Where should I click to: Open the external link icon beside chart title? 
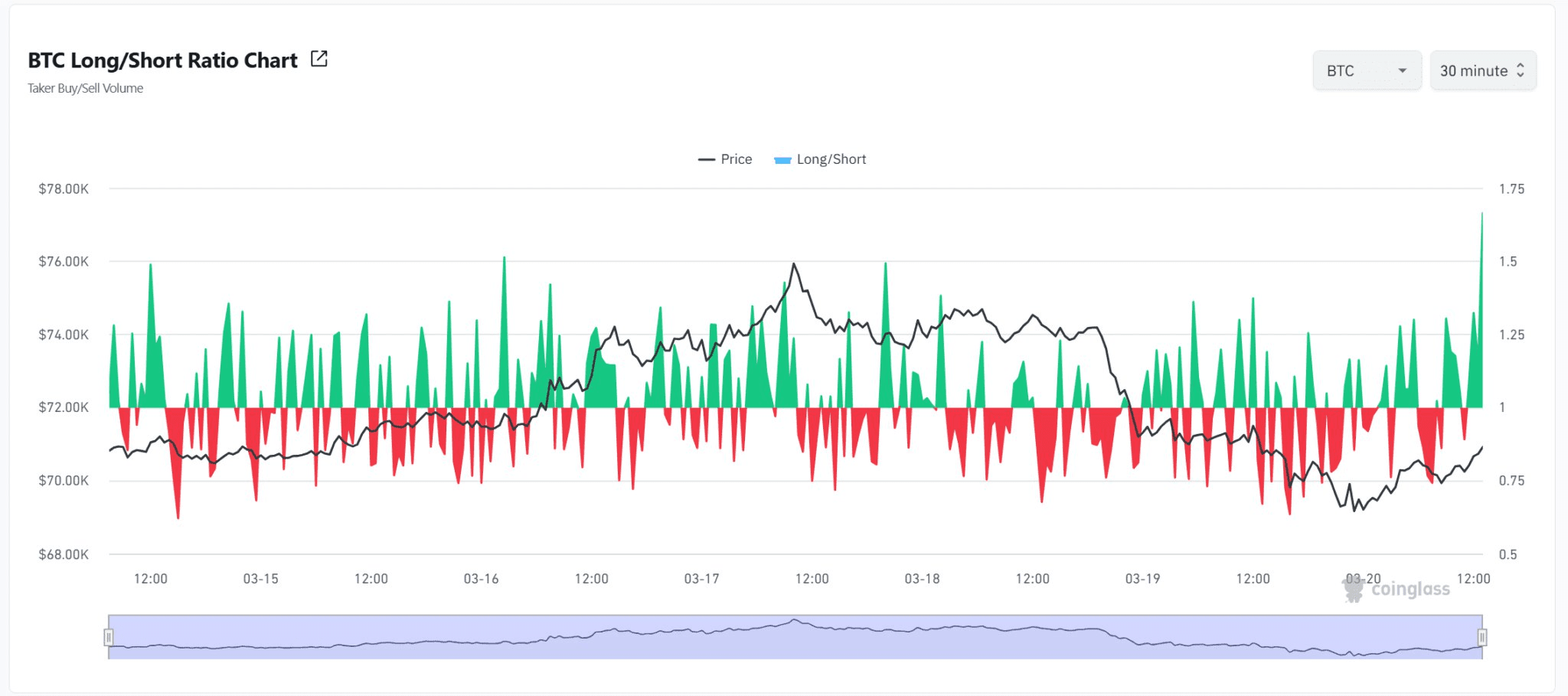(x=319, y=59)
